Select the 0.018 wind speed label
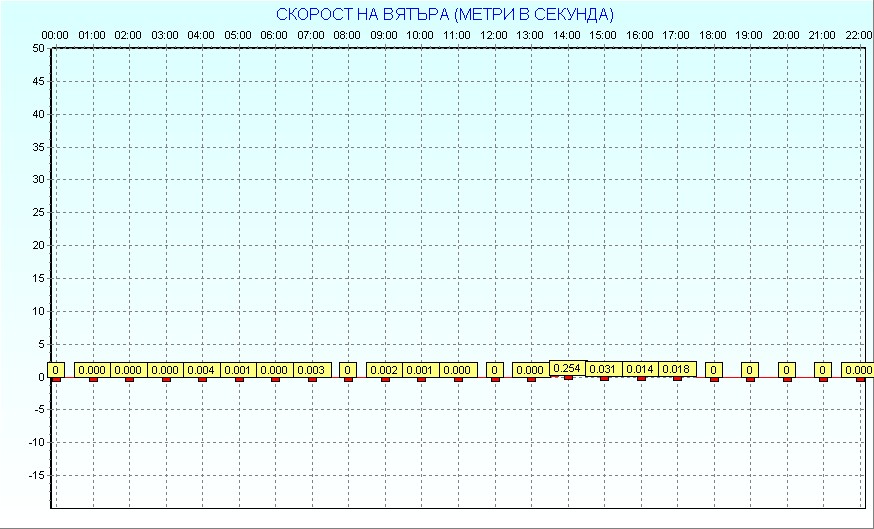874x529 pixels. [677, 369]
